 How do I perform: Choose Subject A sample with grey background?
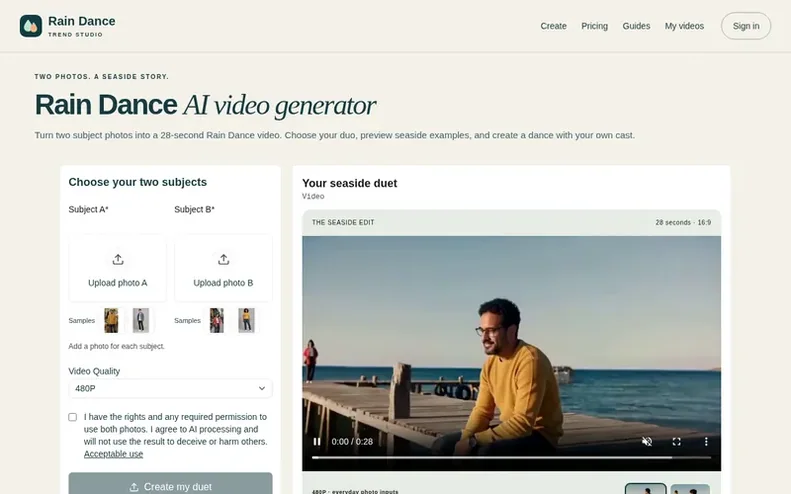pyautogui.click(x=141, y=320)
